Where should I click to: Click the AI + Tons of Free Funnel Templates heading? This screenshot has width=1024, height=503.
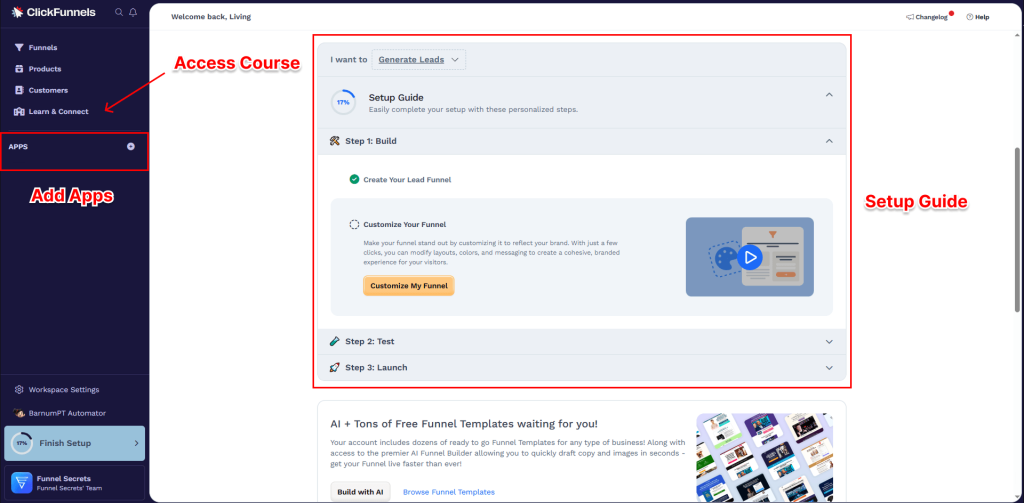[x=464, y=424]
